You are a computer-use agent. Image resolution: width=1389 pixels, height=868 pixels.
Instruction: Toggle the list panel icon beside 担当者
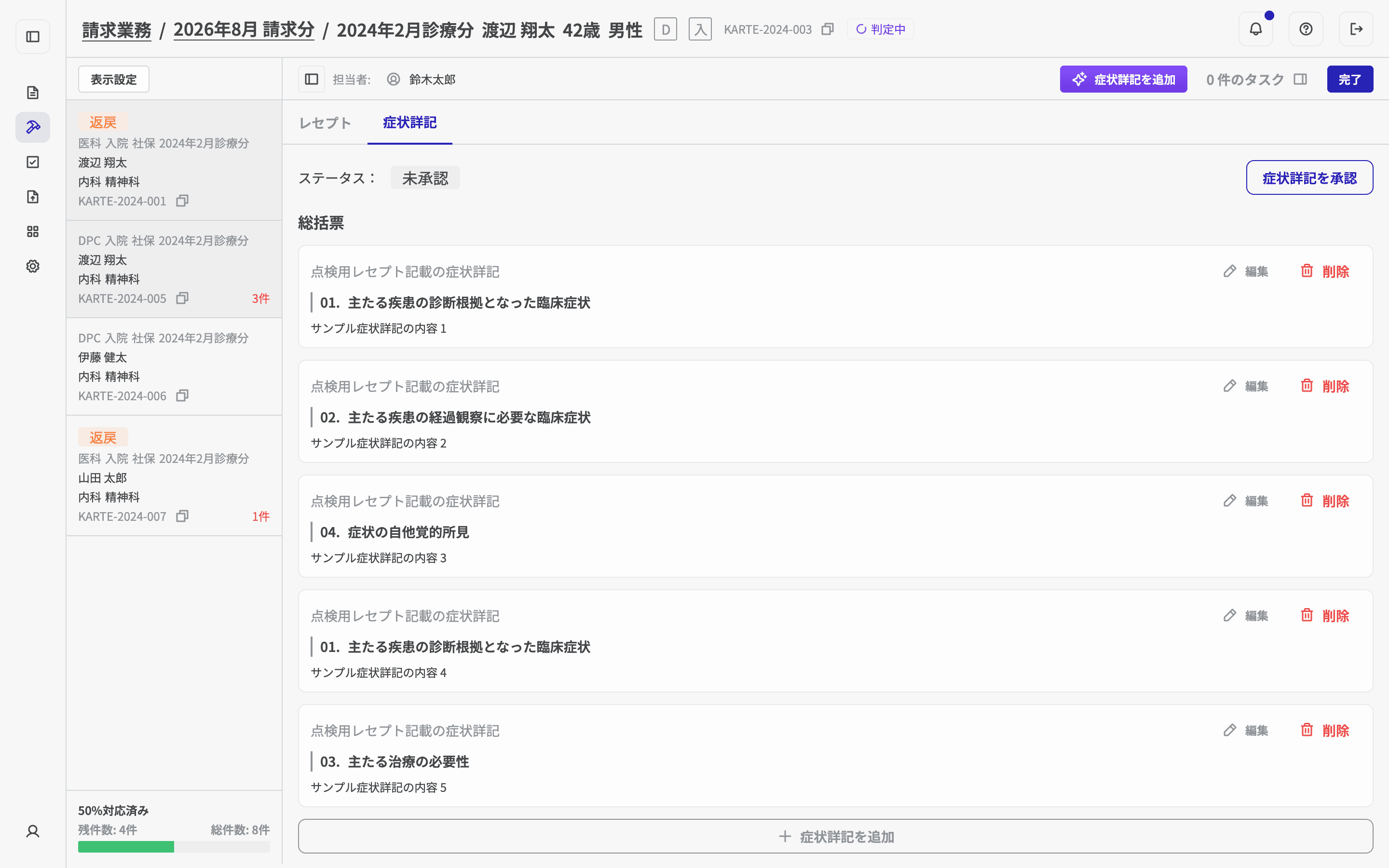click(x=312, y=79)
